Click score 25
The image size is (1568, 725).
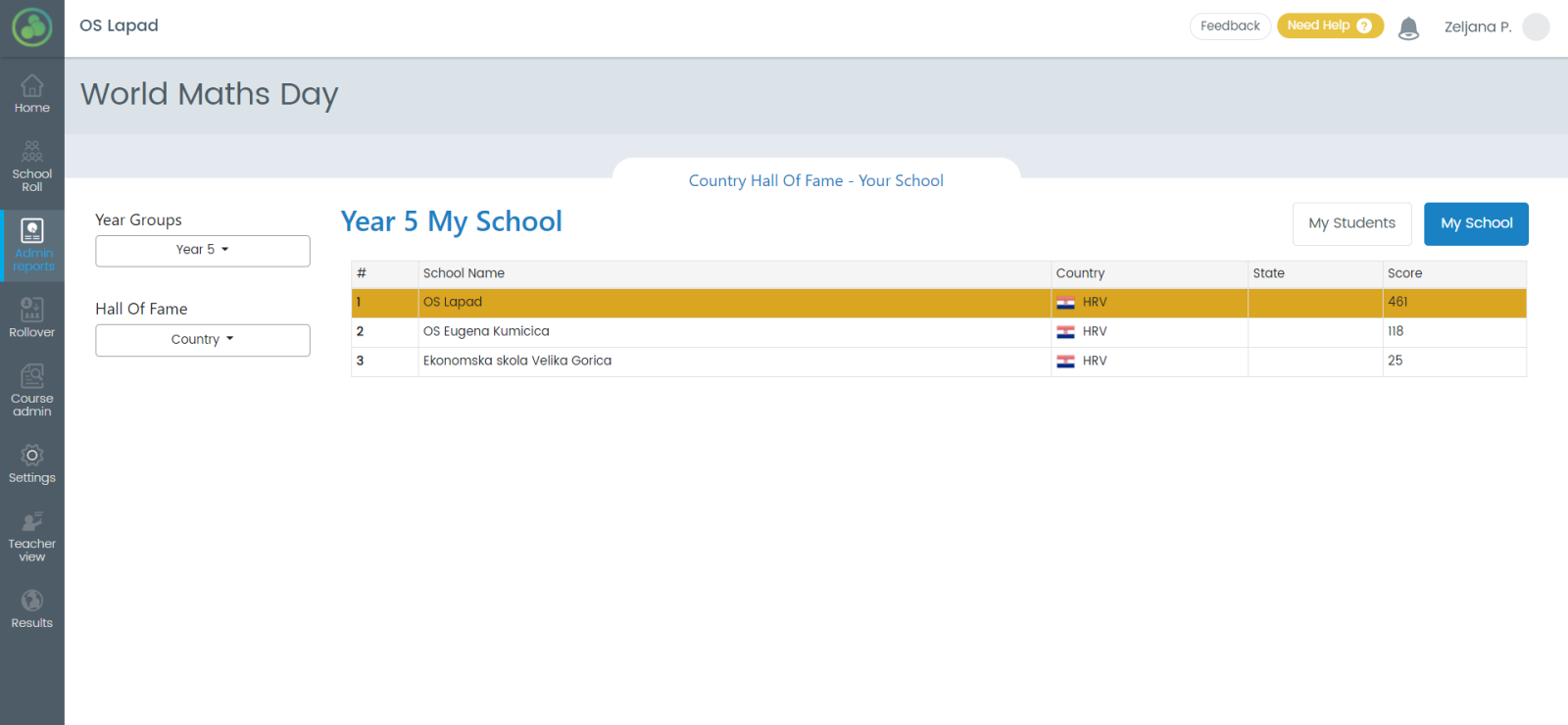tap(1395, 361)
